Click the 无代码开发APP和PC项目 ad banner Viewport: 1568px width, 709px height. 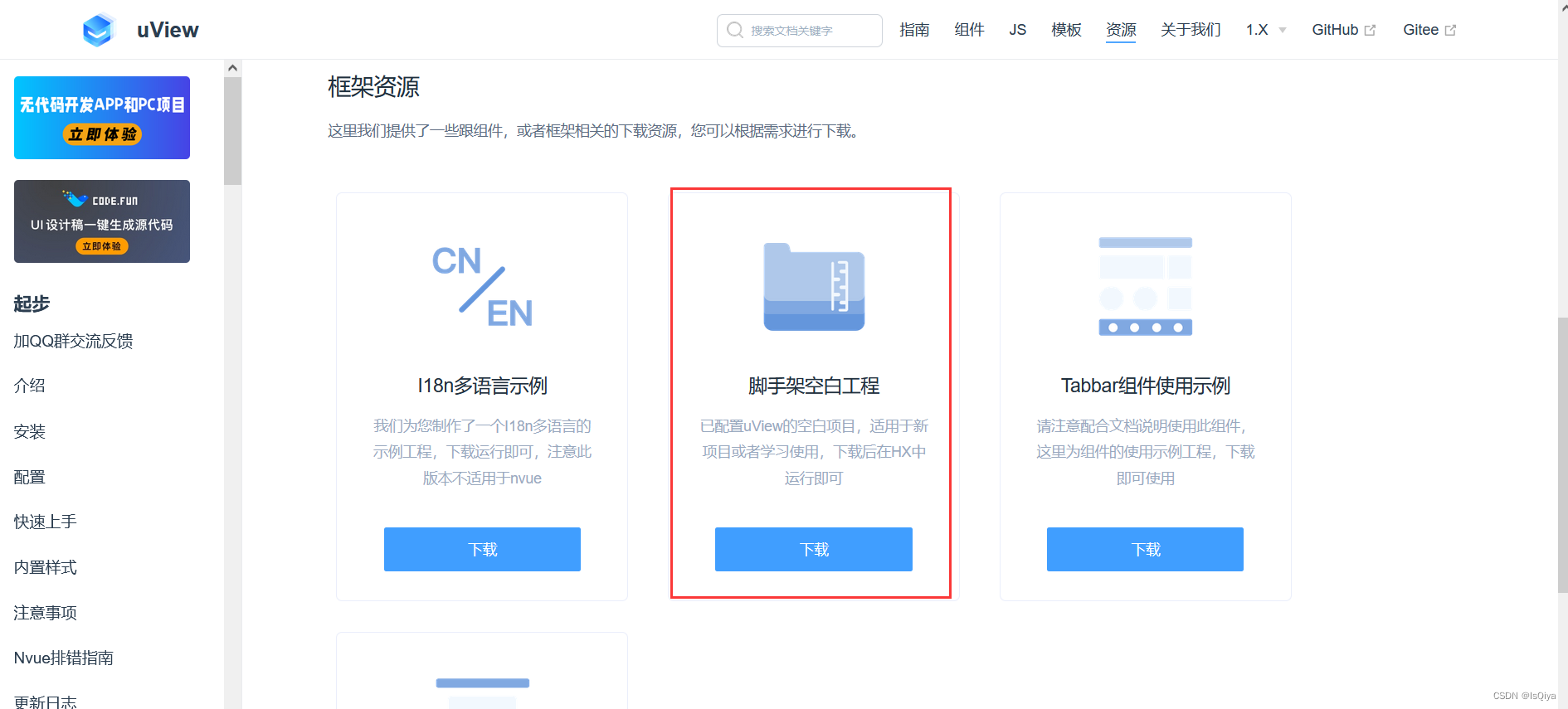coord(102,118)
